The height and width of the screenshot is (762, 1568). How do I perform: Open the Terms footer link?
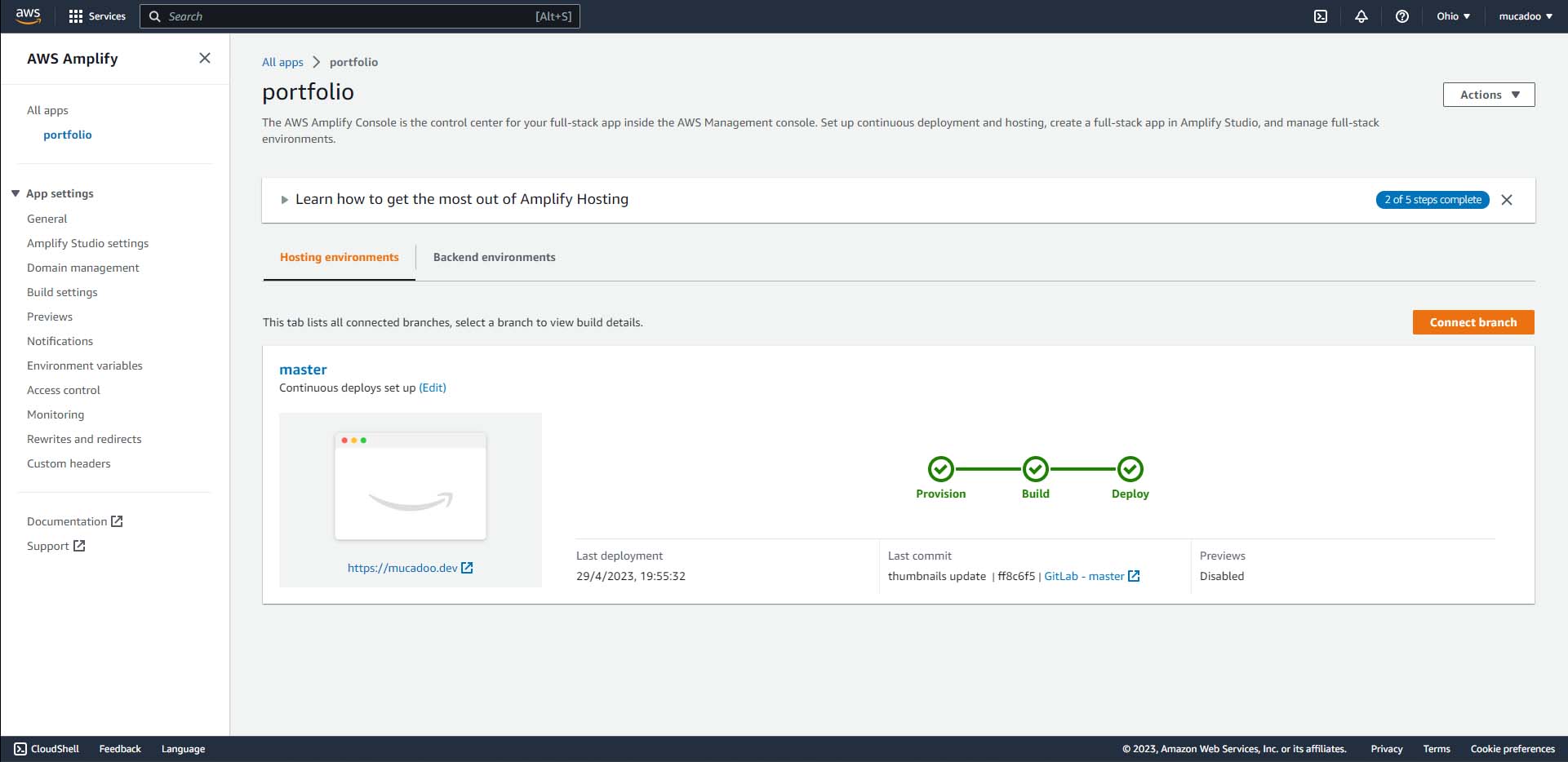pos(1437,749)
